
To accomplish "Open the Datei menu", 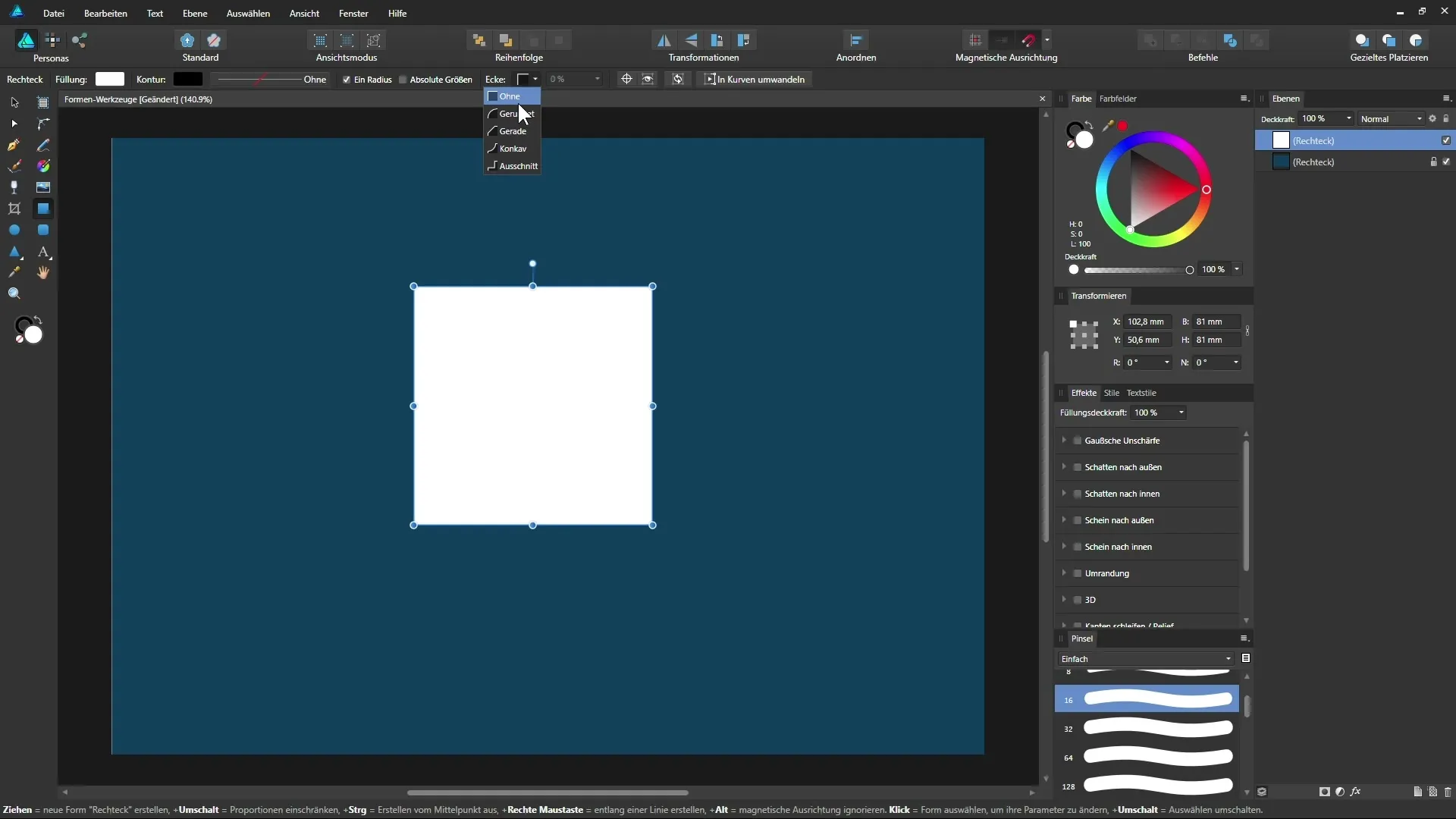I will pos(53,13).
